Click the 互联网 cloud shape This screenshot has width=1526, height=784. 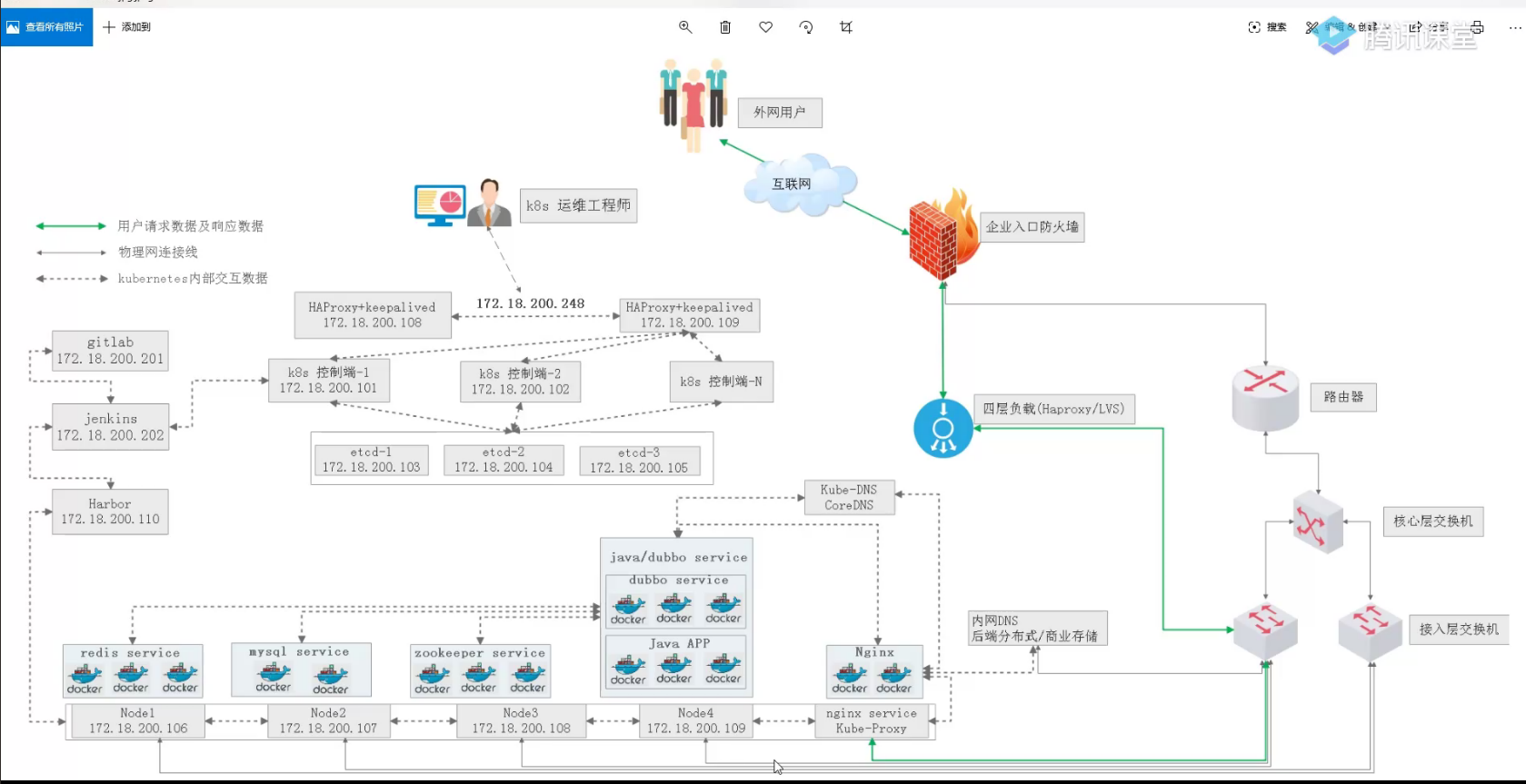[x=800, y=184]
